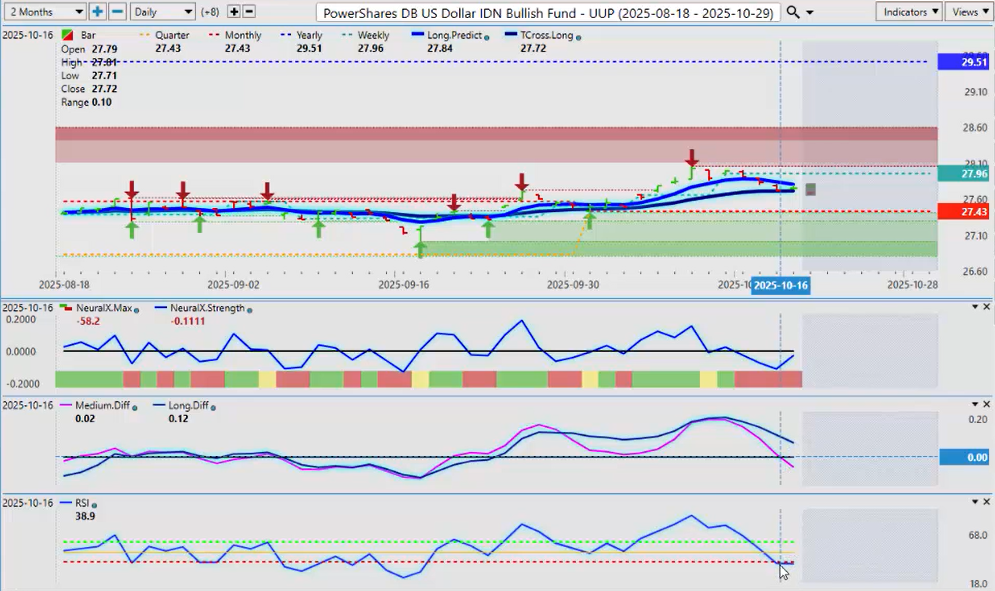Click the blue minus zoom-out button
Image resolution: width=995 pixels, height=591 pixels.
click(117, 11)
